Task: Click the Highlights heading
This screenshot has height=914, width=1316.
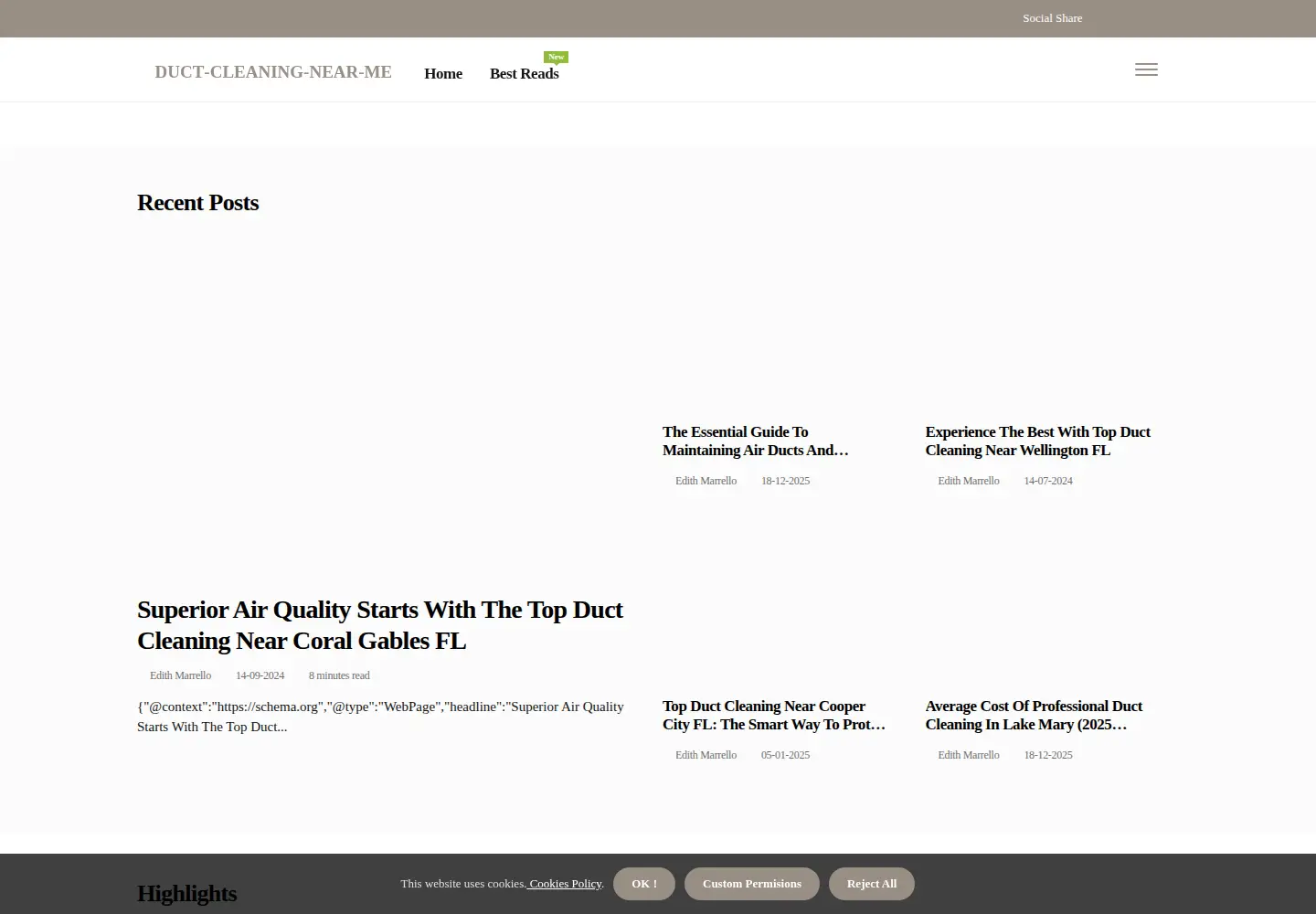Action: click(187, 894)
